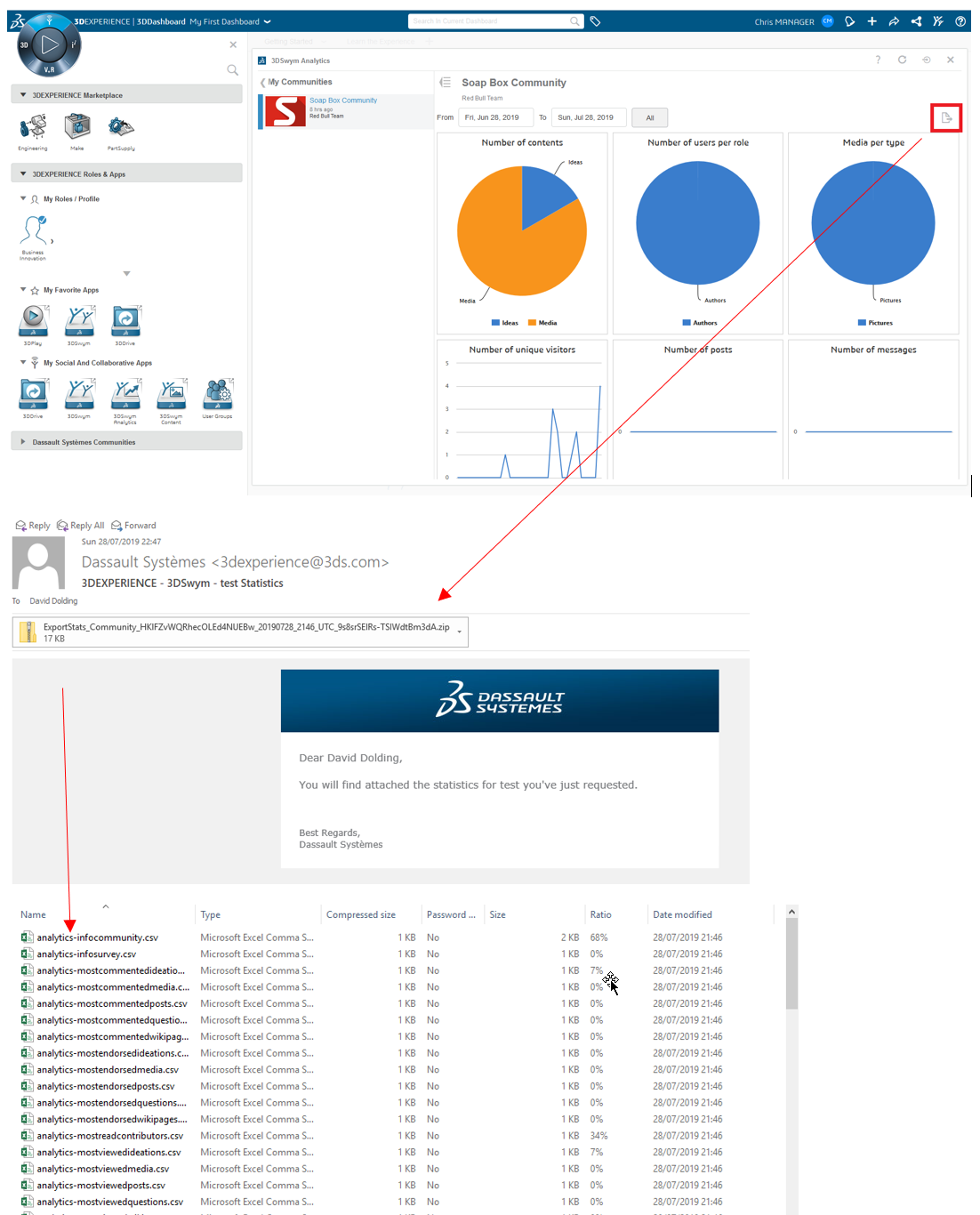Image resolution: width=980 pixels, height=1215 pixels.
Task: Toggle Ideas legend in contents chart
Action: [505, 323]
